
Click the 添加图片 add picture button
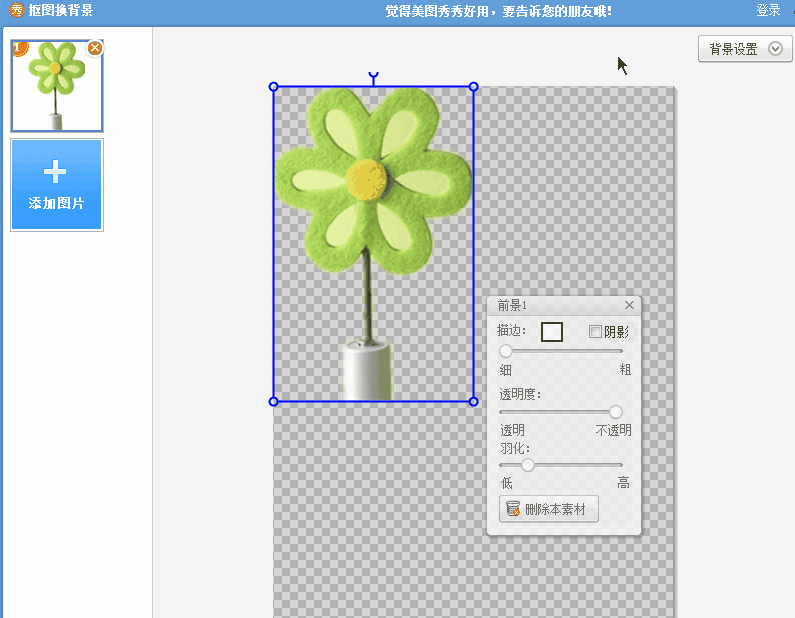[x=57, y=185]
